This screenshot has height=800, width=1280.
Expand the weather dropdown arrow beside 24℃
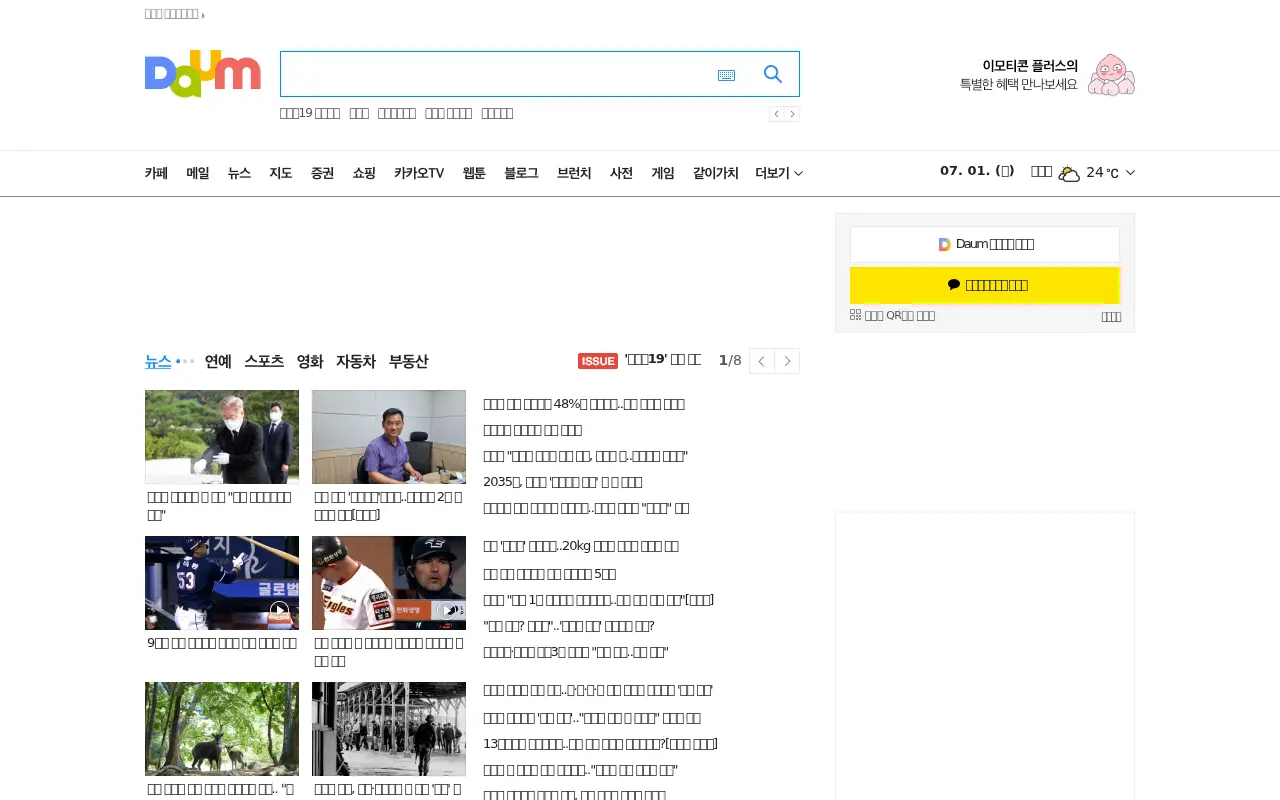coord(1130,173)
